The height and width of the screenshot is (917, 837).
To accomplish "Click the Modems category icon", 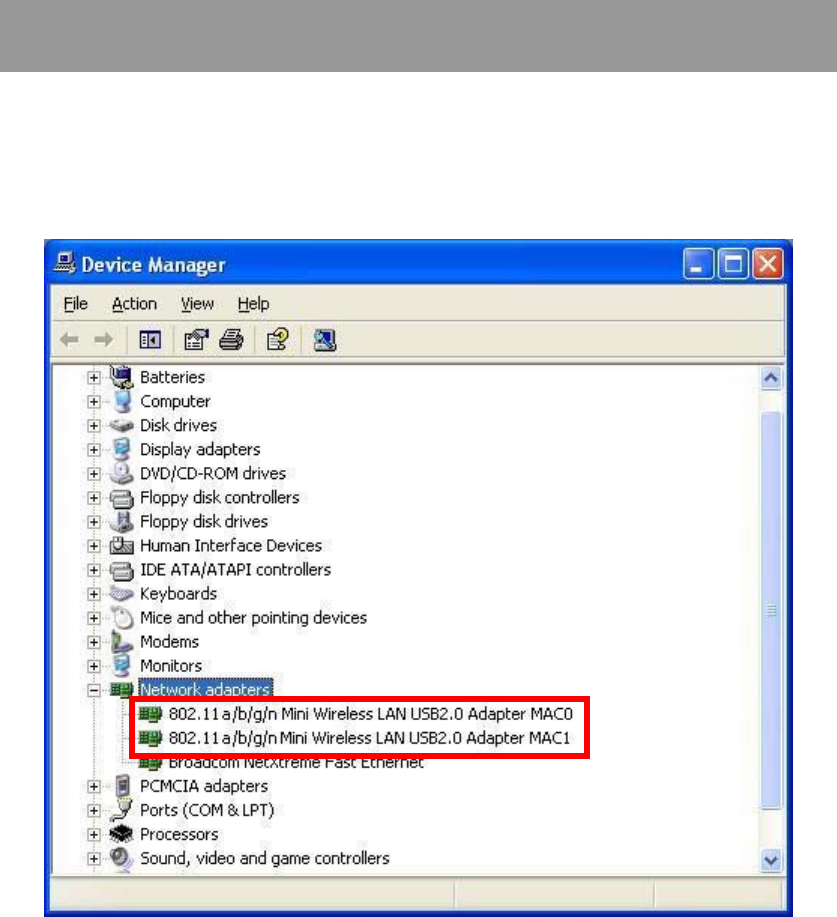I will pyautogui.click(x=122, y=642).
